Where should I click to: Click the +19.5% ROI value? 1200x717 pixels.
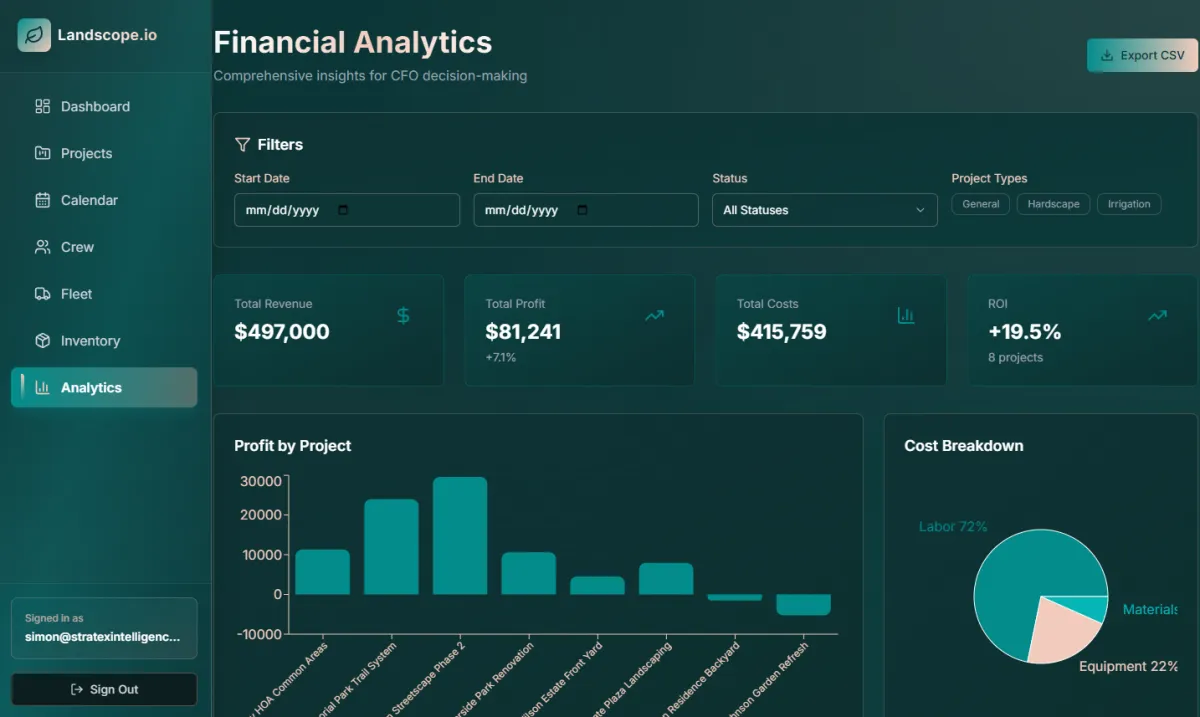pos(1025,332)
